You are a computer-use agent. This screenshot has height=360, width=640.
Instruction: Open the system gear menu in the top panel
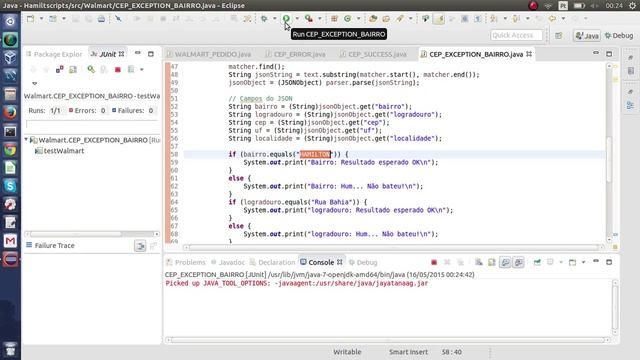pos(632,6)
